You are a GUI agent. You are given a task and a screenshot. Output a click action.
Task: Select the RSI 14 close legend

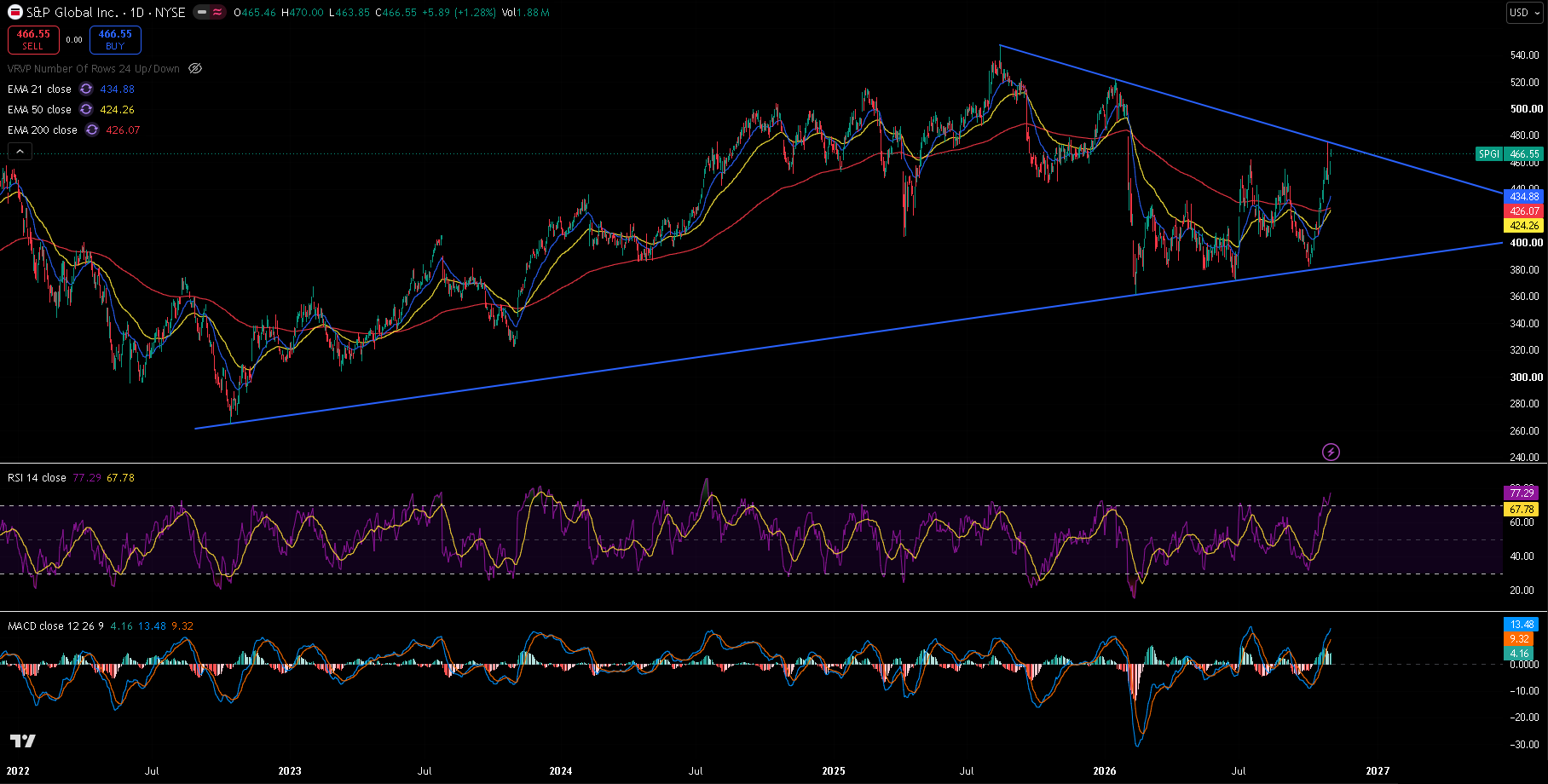[x=37, y=477]
